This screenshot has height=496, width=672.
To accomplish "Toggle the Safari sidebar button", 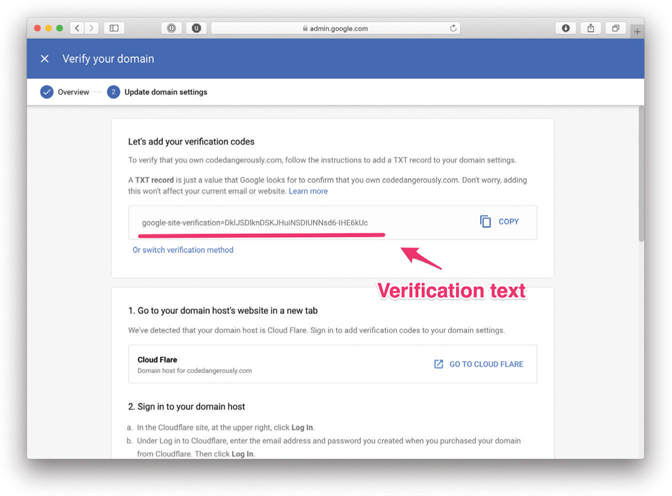I will pos(114,28).
